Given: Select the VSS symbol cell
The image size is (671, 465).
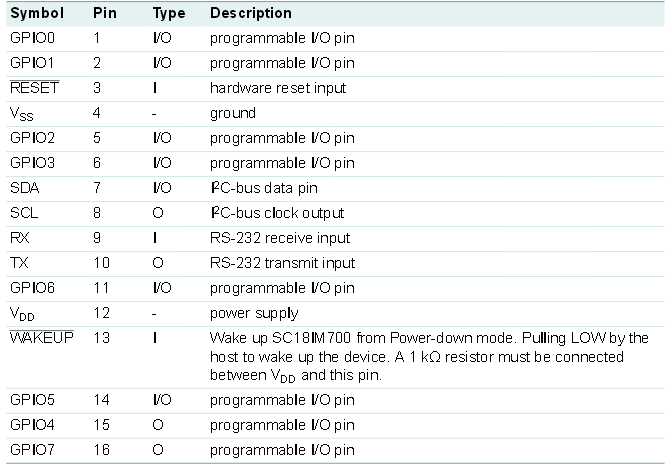Looking at the screenshot, I should click(24, 114).
